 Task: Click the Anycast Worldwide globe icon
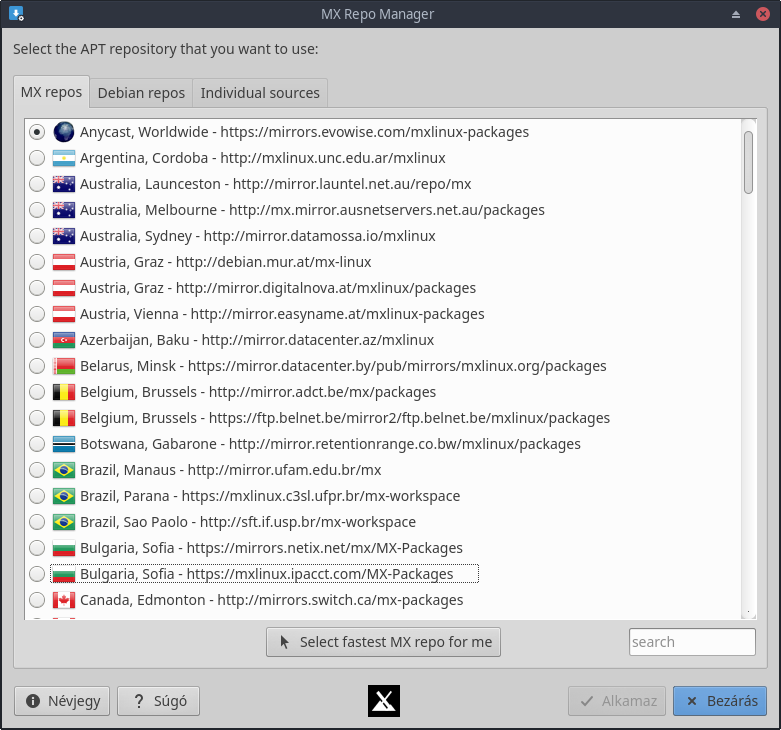(x=64, y=132)
